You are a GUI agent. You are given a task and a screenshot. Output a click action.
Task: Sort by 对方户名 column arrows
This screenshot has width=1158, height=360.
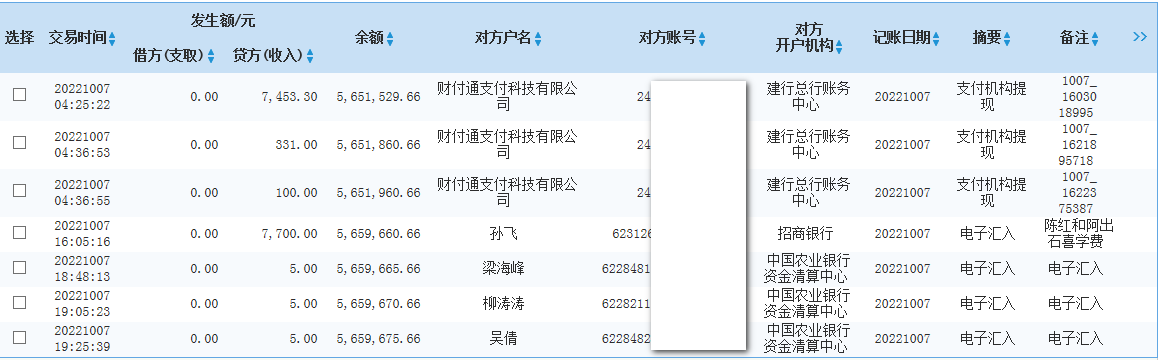tap(538, 39)
